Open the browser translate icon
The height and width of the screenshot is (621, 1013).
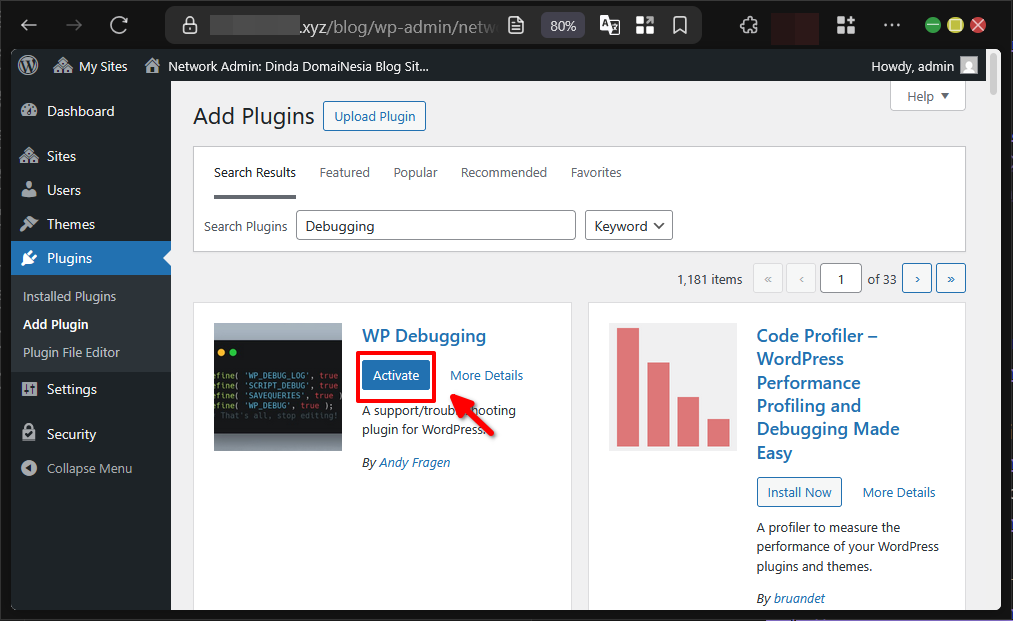609,24
